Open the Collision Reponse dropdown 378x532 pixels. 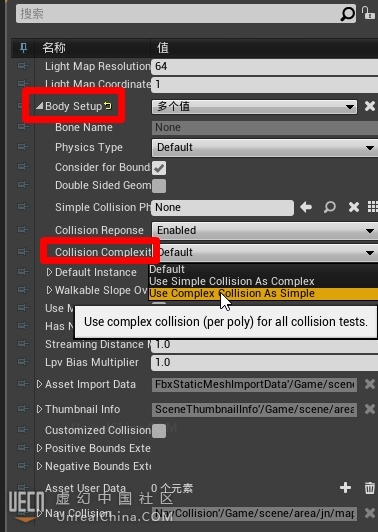point(265,230)
